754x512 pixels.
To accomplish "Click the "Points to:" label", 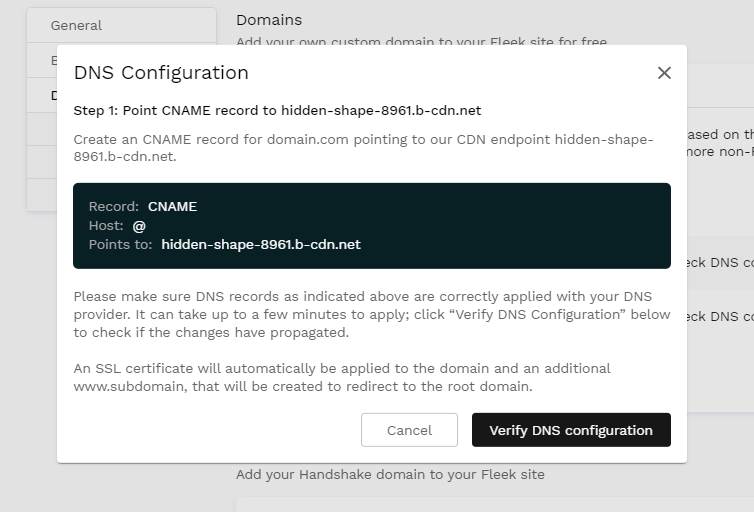I will [121, 244].
